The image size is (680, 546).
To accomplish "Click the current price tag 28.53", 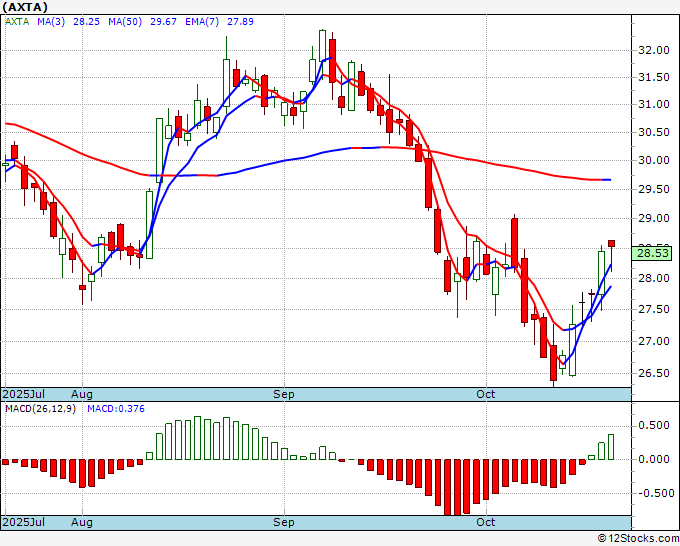I will 653,253.
